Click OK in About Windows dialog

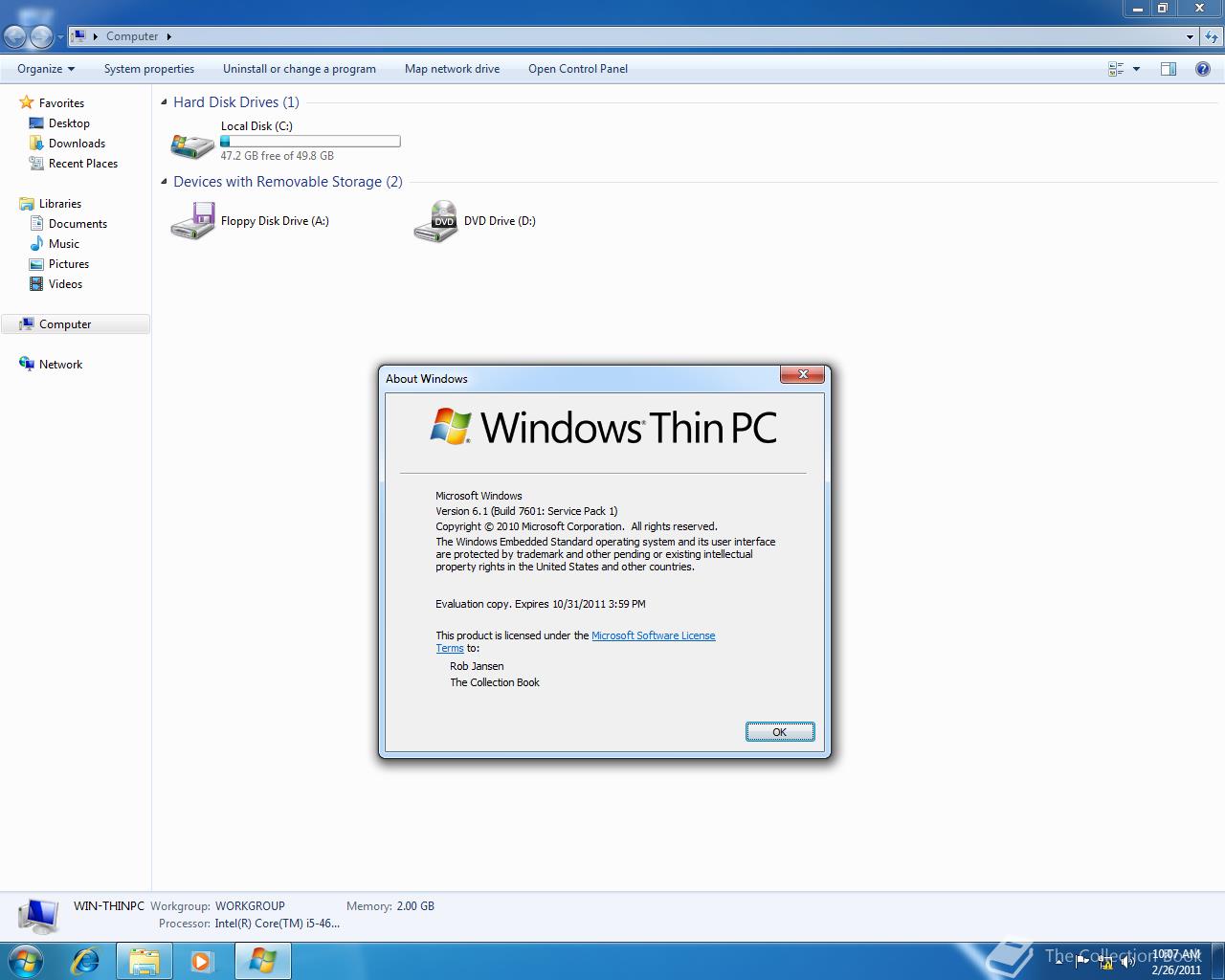pyautogui.click(x=780, y=732)
